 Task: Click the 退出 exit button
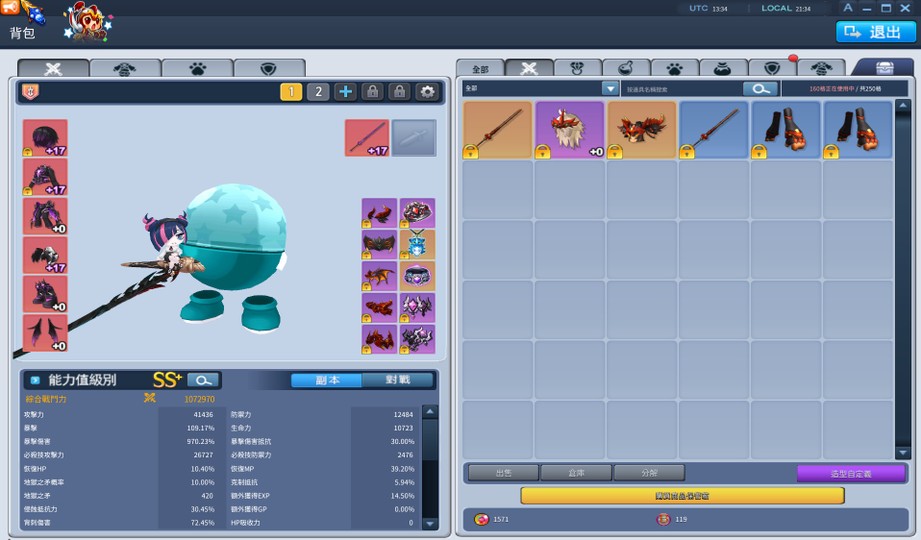(875, 32)
